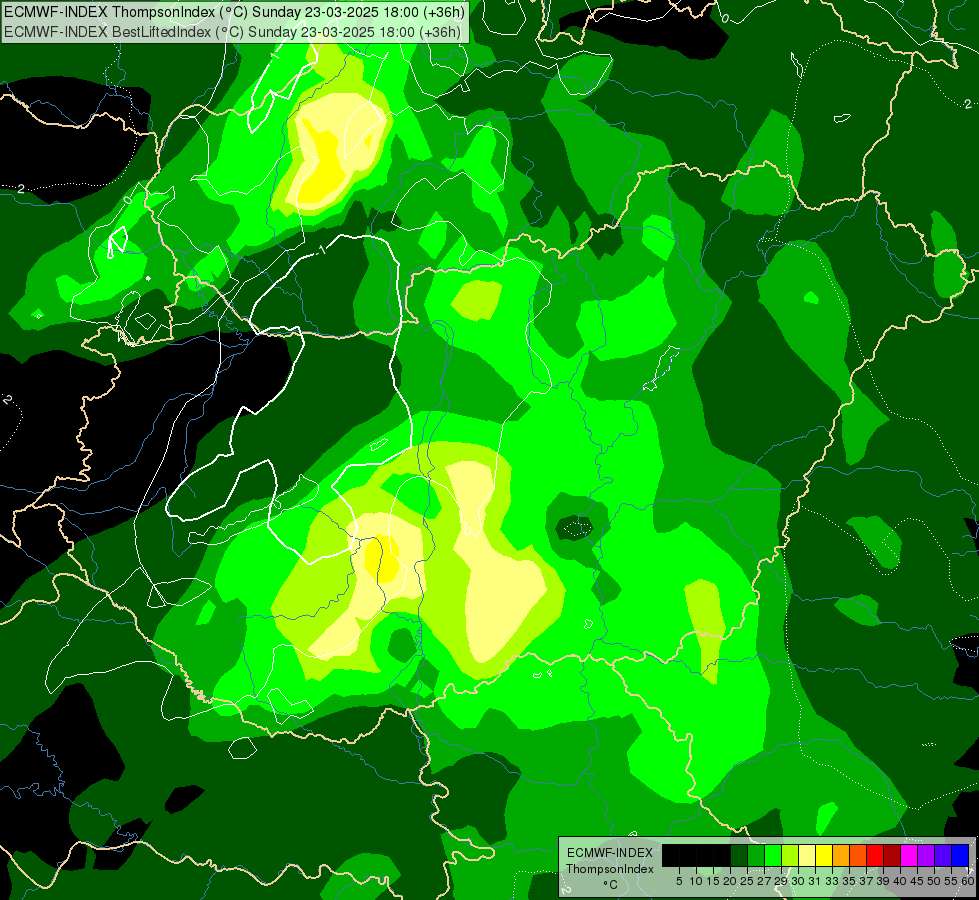
Task: Click the legend tick label 39
Action: [x=883, y=881]
